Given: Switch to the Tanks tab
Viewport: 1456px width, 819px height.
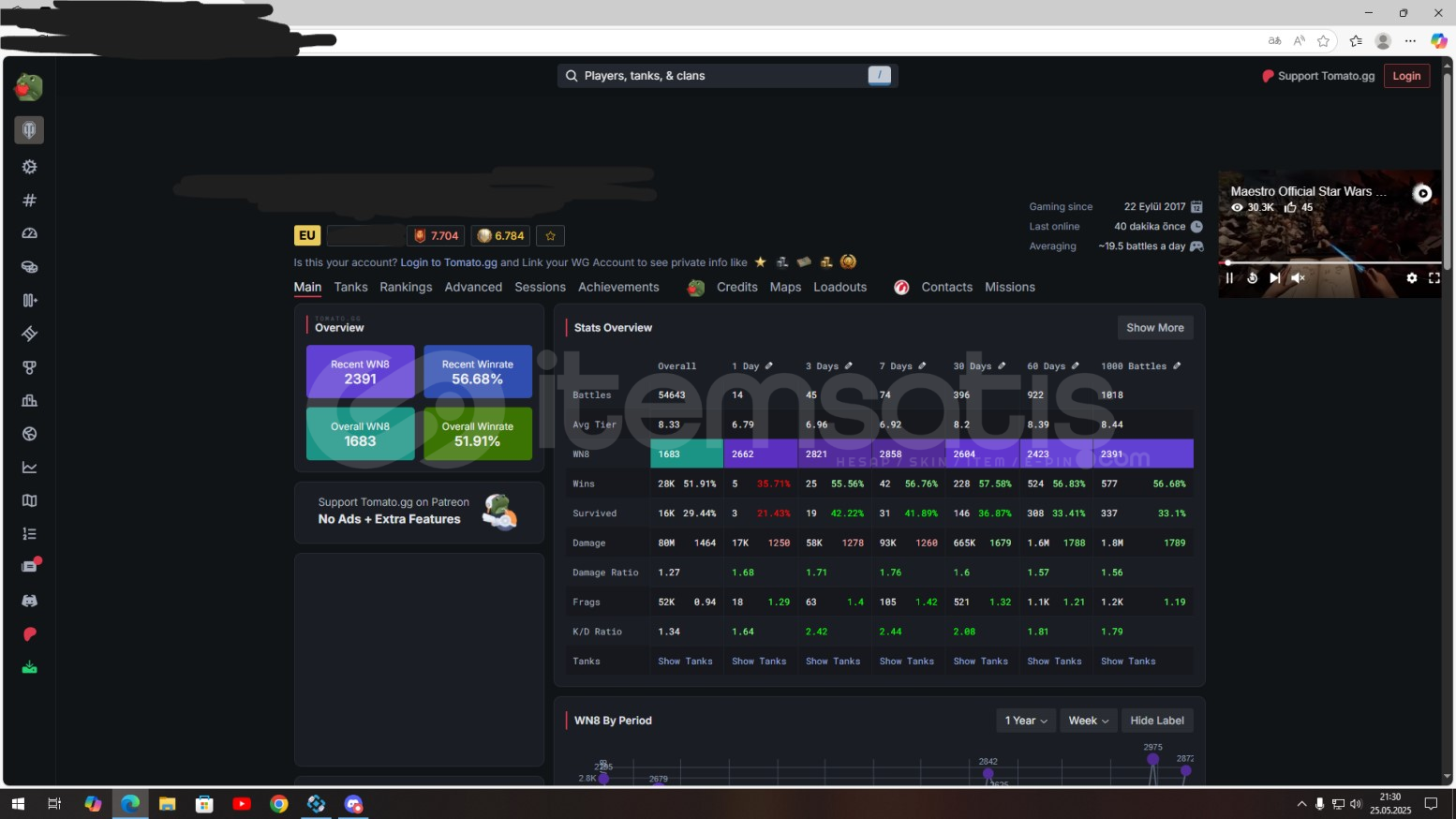Looking at the screenshot, I should tap(350, 288).
